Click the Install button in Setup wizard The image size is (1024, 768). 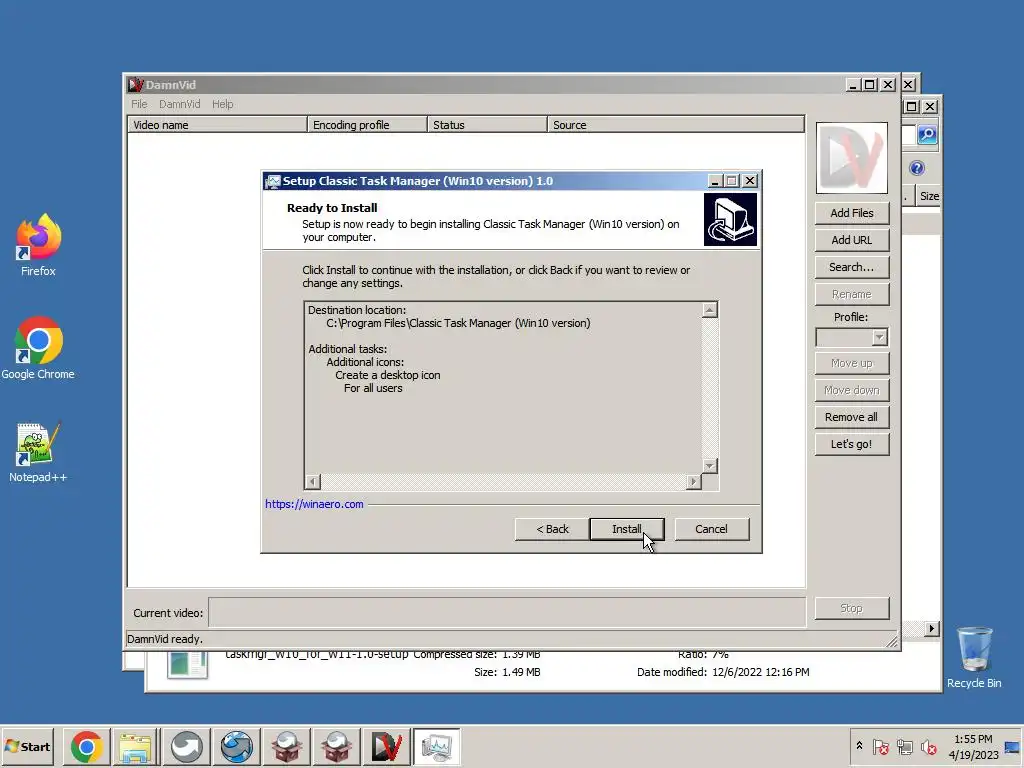[x=626, y=529]
